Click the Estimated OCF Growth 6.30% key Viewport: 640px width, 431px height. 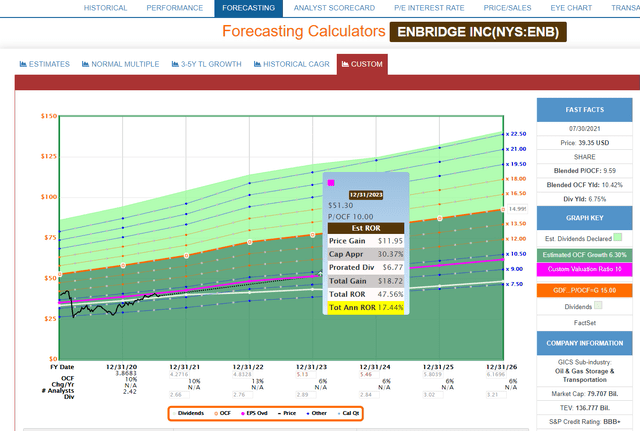[x=584, y=255]
